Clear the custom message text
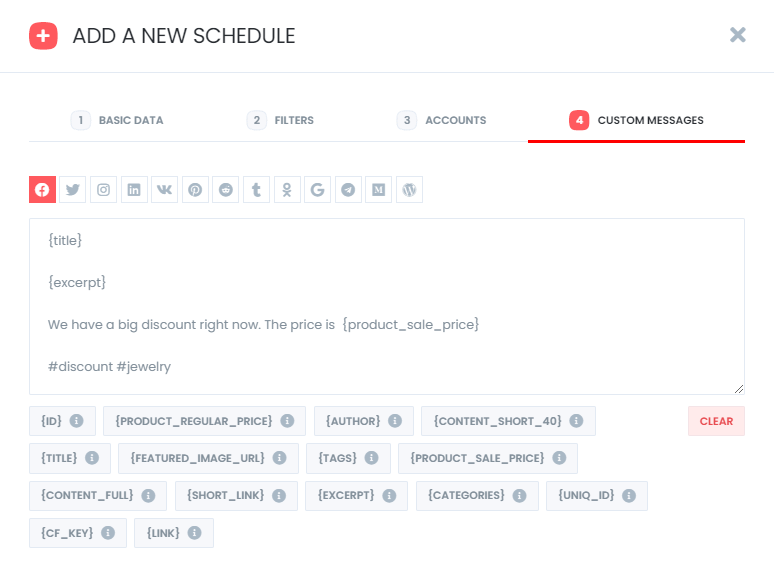 pos(716,421)
